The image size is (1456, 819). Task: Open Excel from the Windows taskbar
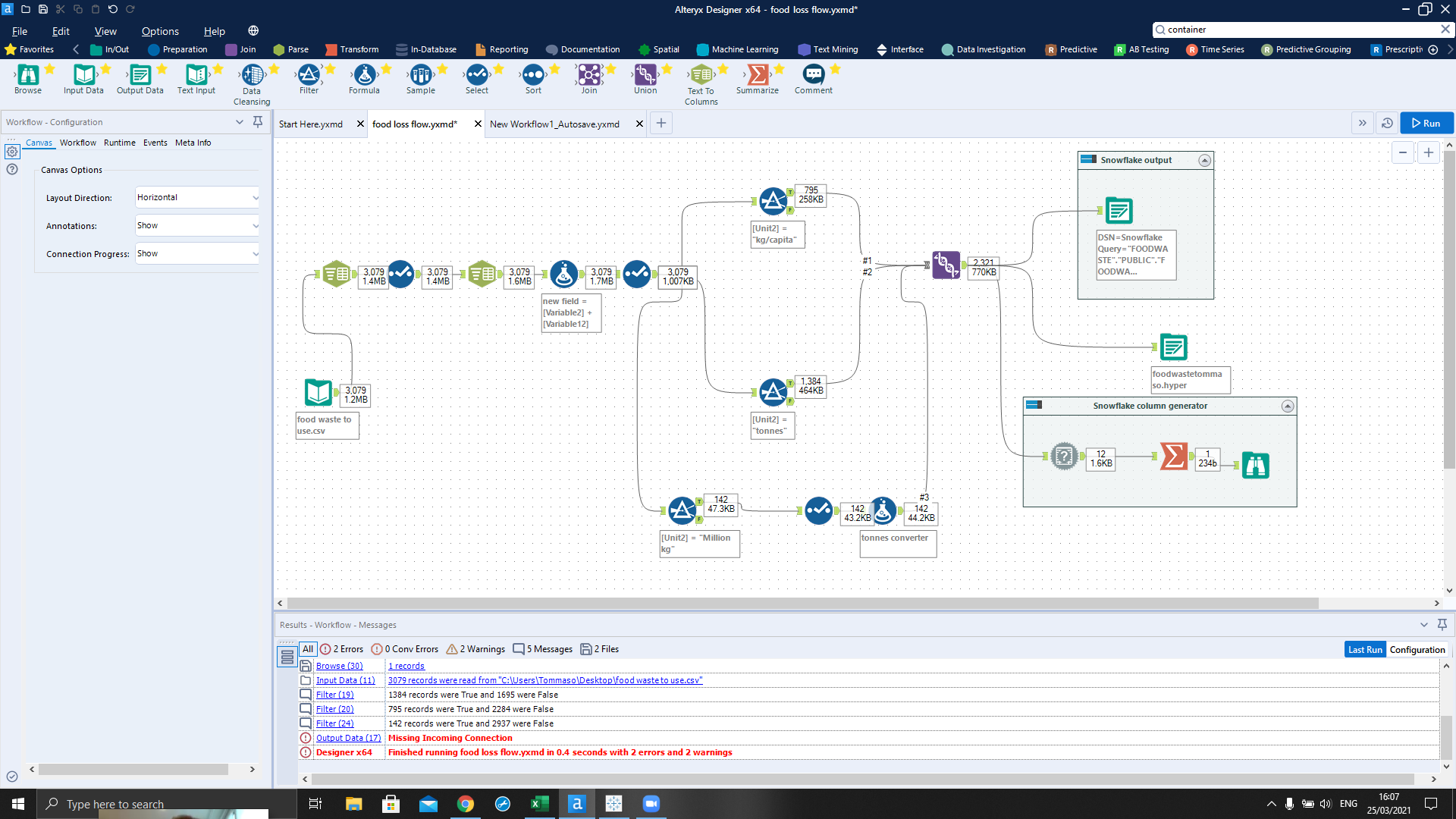click(540, 804)
